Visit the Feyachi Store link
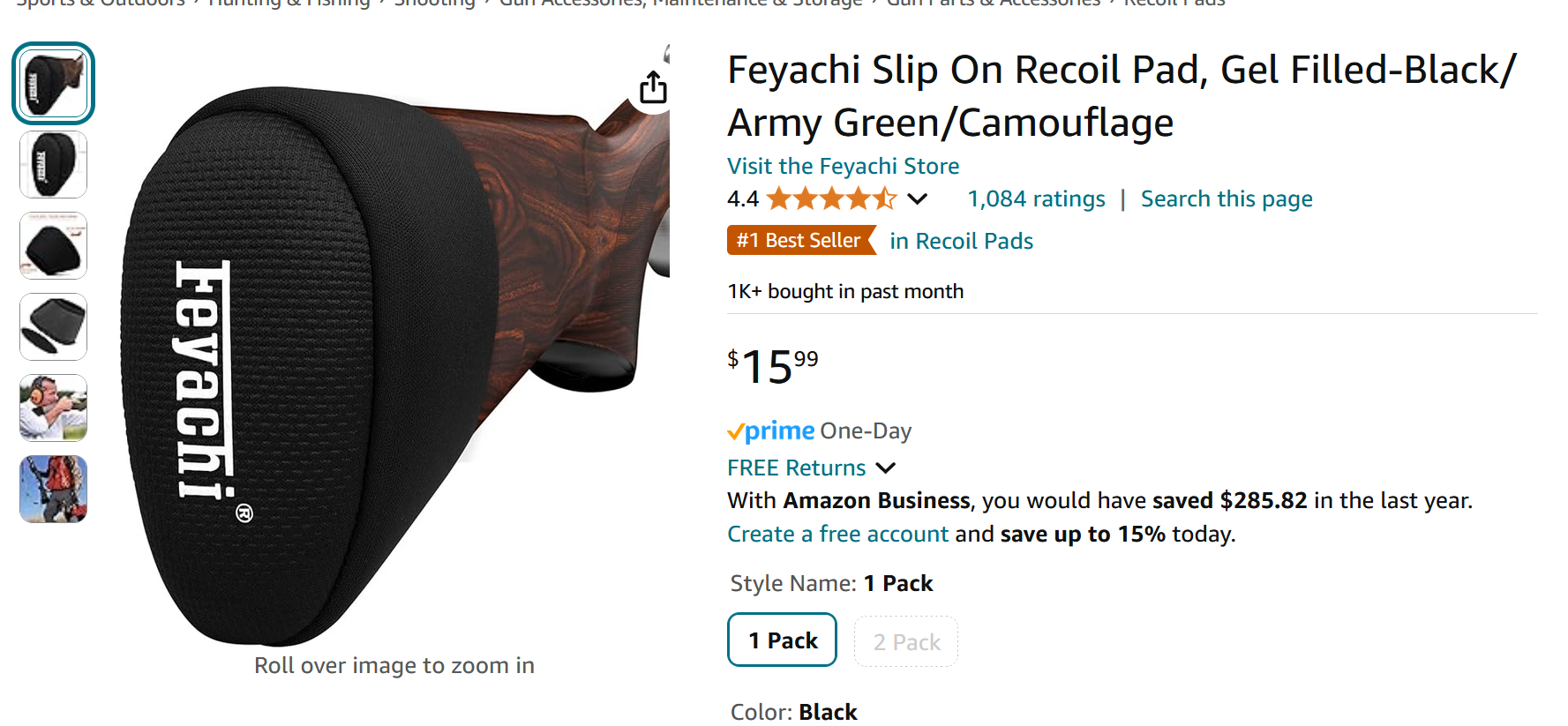The image size is (1568, 726). point(843,166)
